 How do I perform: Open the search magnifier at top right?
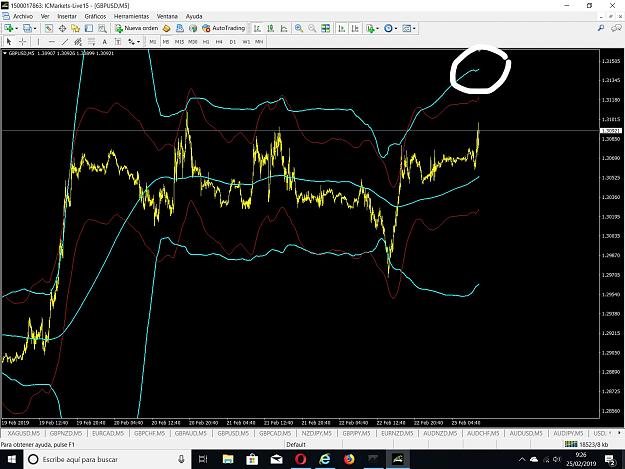pos(601,28)
